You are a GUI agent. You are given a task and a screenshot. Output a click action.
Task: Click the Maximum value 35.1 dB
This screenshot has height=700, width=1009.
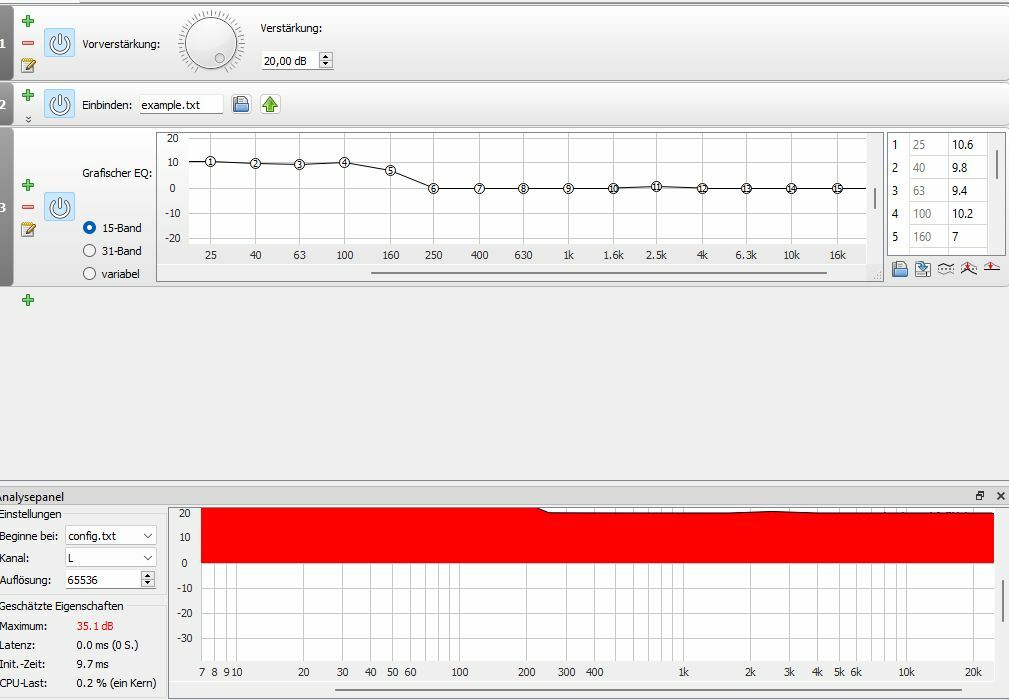coord(95,626)
